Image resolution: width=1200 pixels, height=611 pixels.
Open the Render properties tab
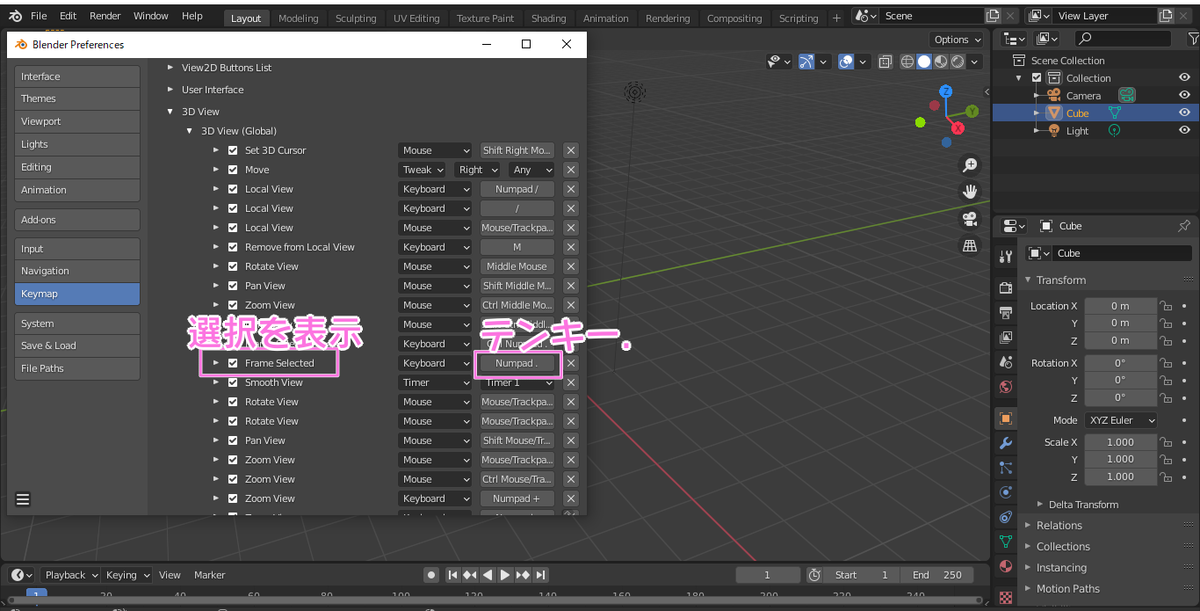coord(1006,288)
